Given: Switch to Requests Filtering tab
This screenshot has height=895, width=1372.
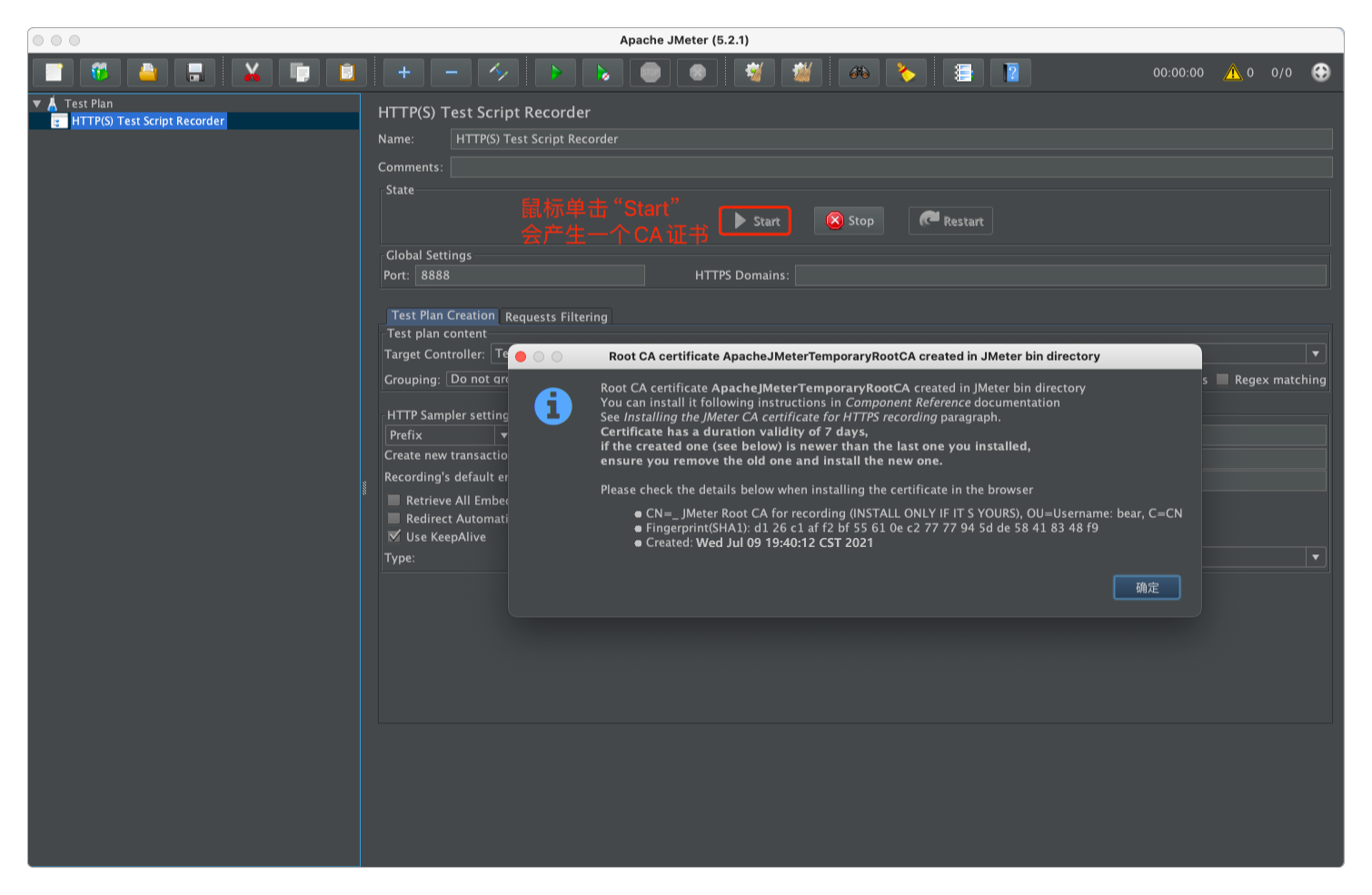Looking at the screenshot, I should pos(556,317).
